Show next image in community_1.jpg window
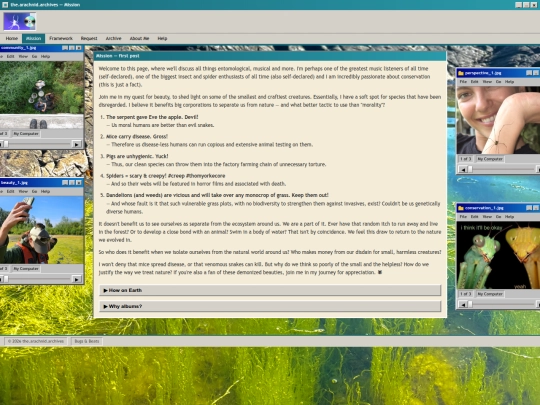 tap(76, 144)
